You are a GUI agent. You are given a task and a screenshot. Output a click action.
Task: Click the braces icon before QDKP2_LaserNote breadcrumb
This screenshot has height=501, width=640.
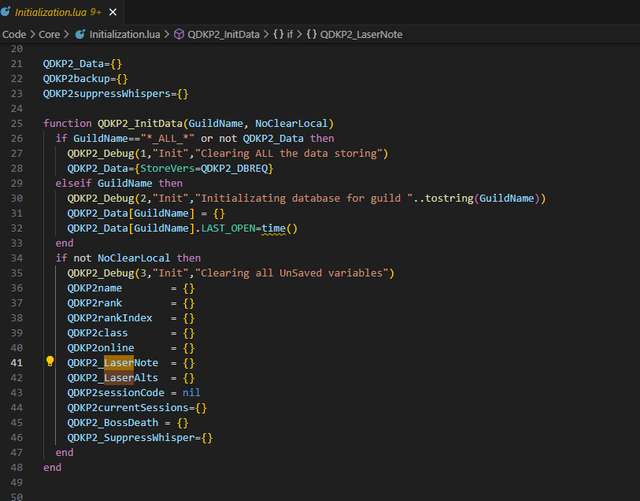point(311,34)
